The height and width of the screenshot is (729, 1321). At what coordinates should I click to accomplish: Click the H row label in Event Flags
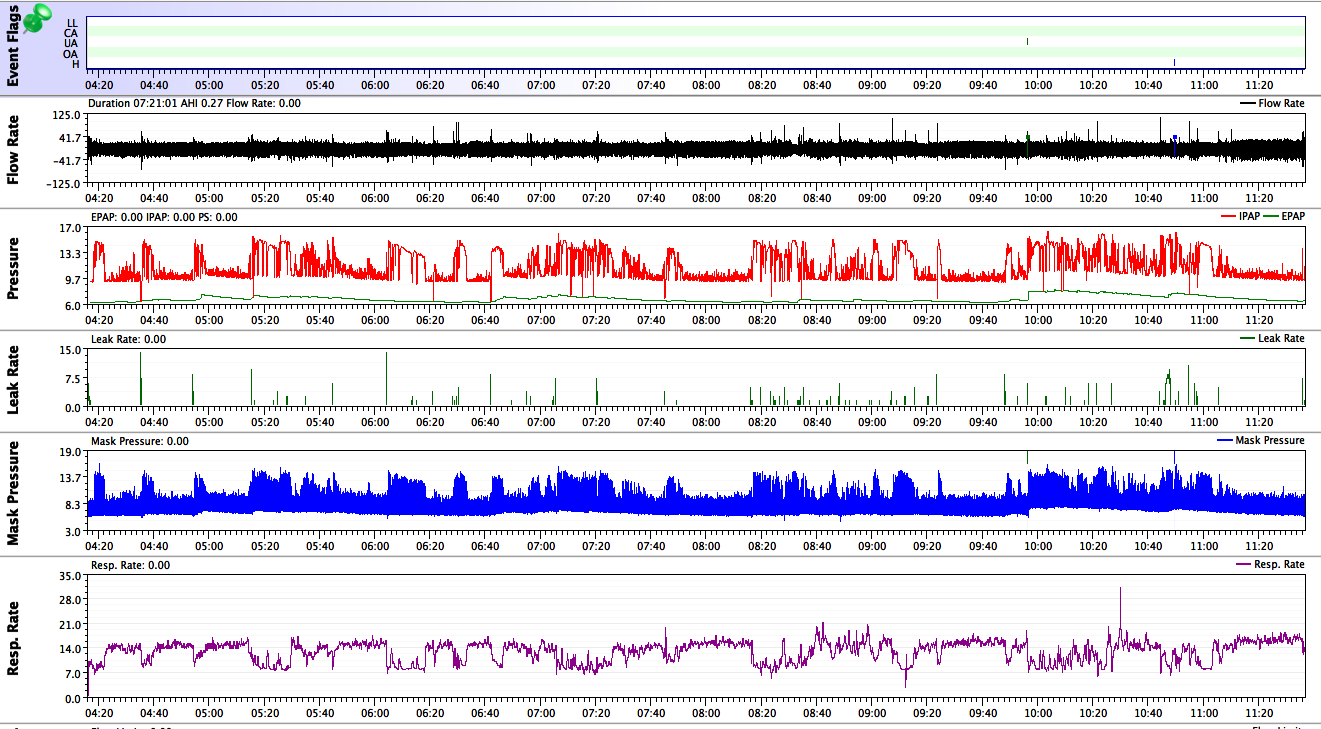76,64
